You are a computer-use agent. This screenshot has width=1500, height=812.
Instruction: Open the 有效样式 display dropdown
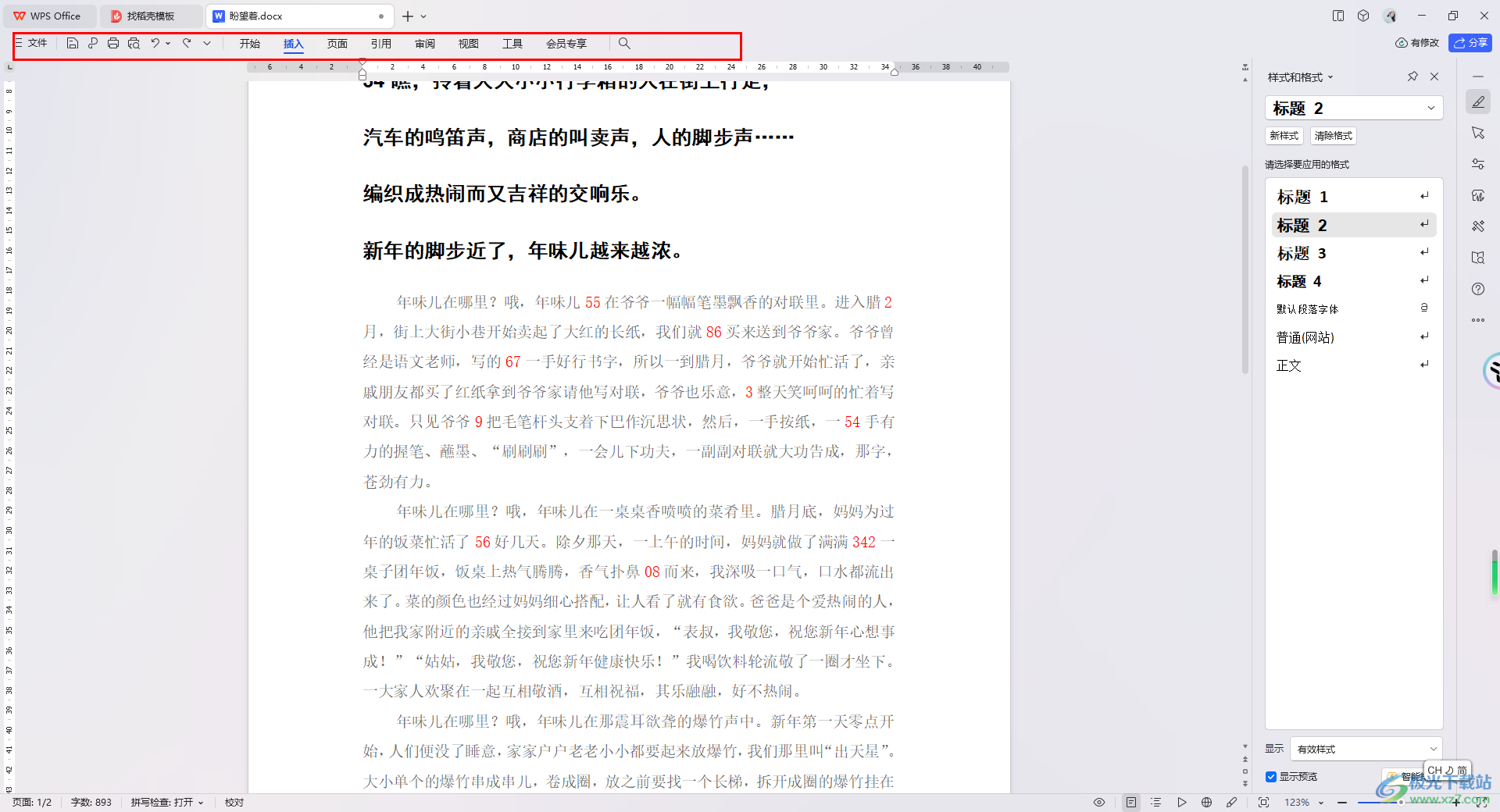(1366, 749)
